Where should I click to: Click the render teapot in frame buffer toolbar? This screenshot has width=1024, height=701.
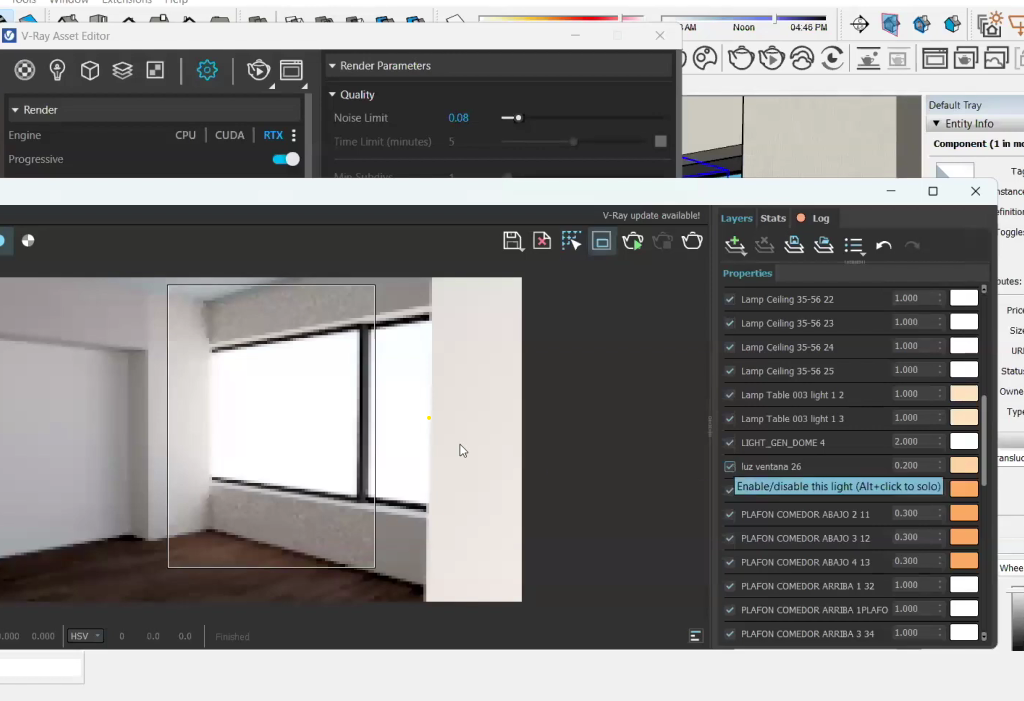coord(692,241)
